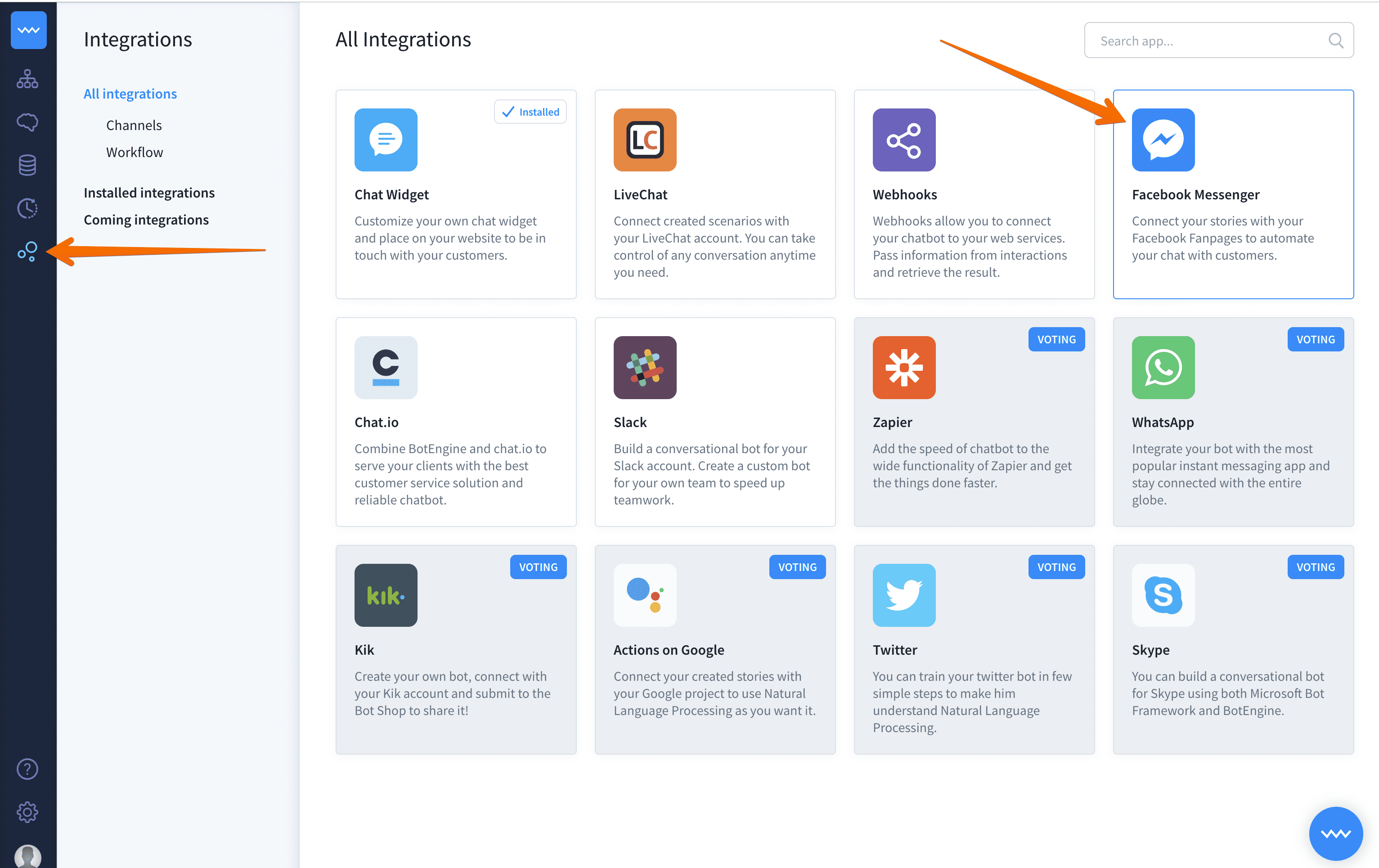This screenshot has width=1379, height=868.
Task: Click the VOTING badge on Actions on Google
Action: [797, 567]
